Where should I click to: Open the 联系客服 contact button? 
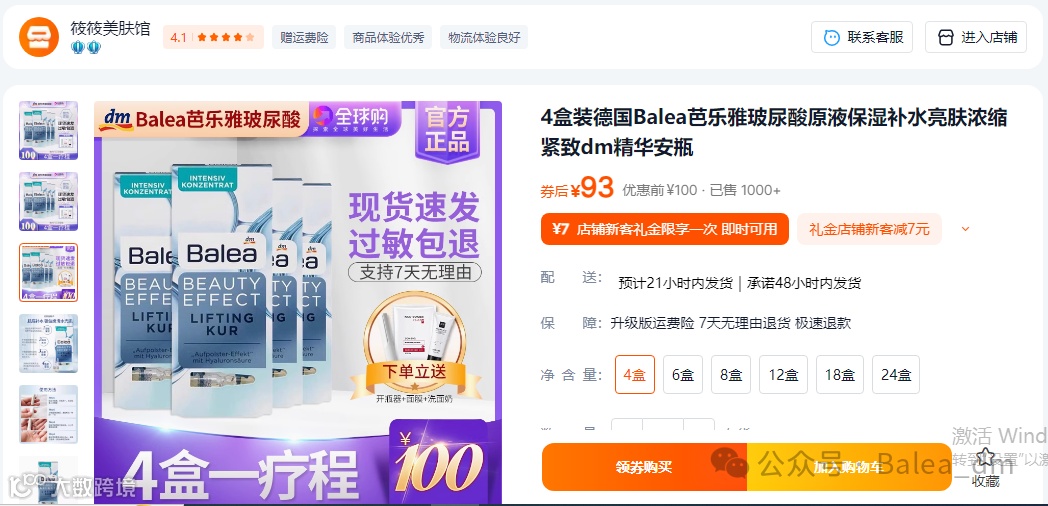(x=862, y=37)
